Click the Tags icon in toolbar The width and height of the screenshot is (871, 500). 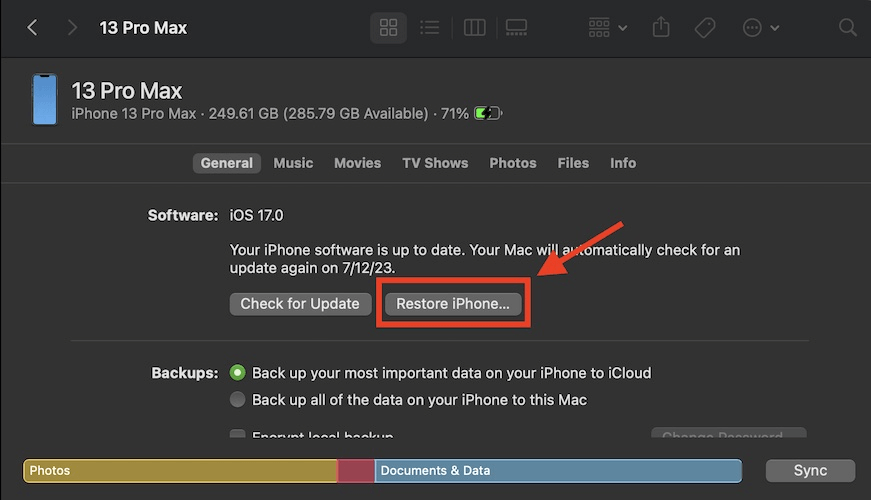point(705,28)
